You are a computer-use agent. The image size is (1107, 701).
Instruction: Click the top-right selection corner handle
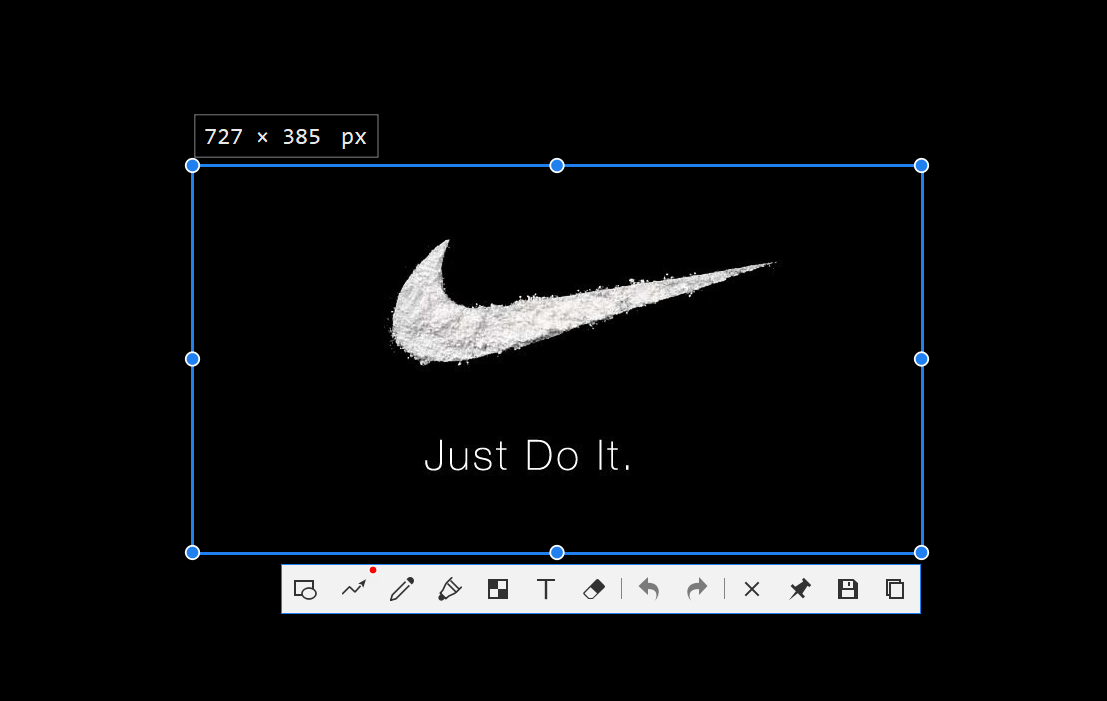click(x=921, y=166)
